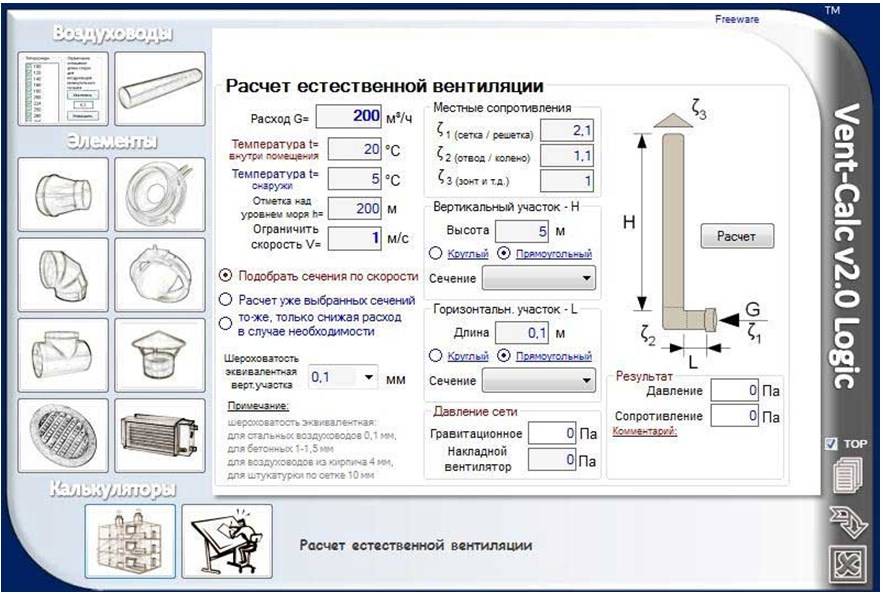Select 'Расчет уже выбранных сечений' option
The width and height of the screenshot is (883, 594).
pos(225,300)
